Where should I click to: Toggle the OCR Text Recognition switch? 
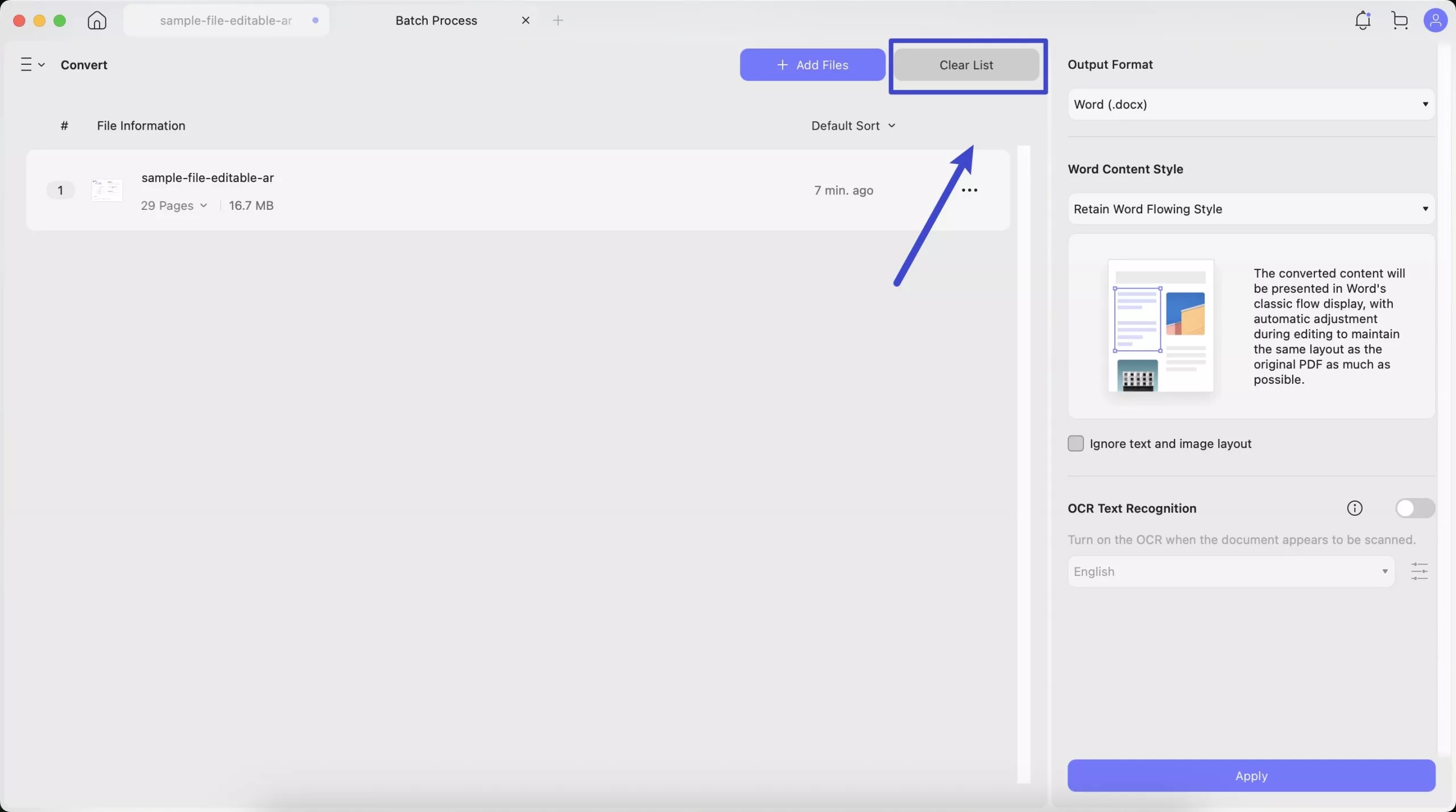[x=1415, y=508]
